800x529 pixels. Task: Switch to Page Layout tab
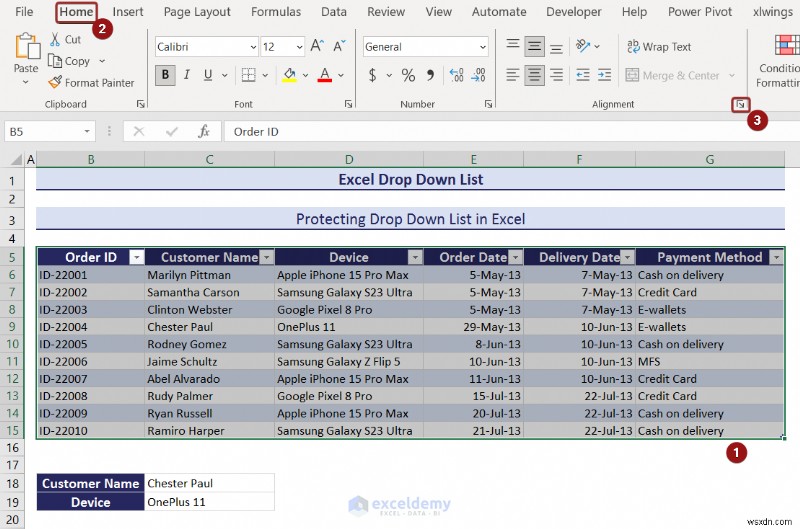tap(197, 12)
